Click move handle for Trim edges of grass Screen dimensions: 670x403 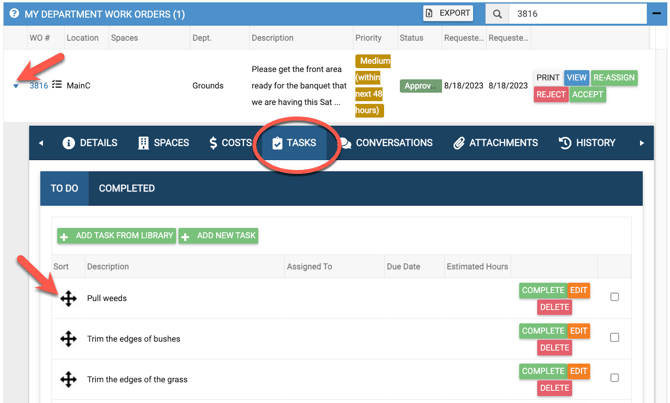pos(68,379)
